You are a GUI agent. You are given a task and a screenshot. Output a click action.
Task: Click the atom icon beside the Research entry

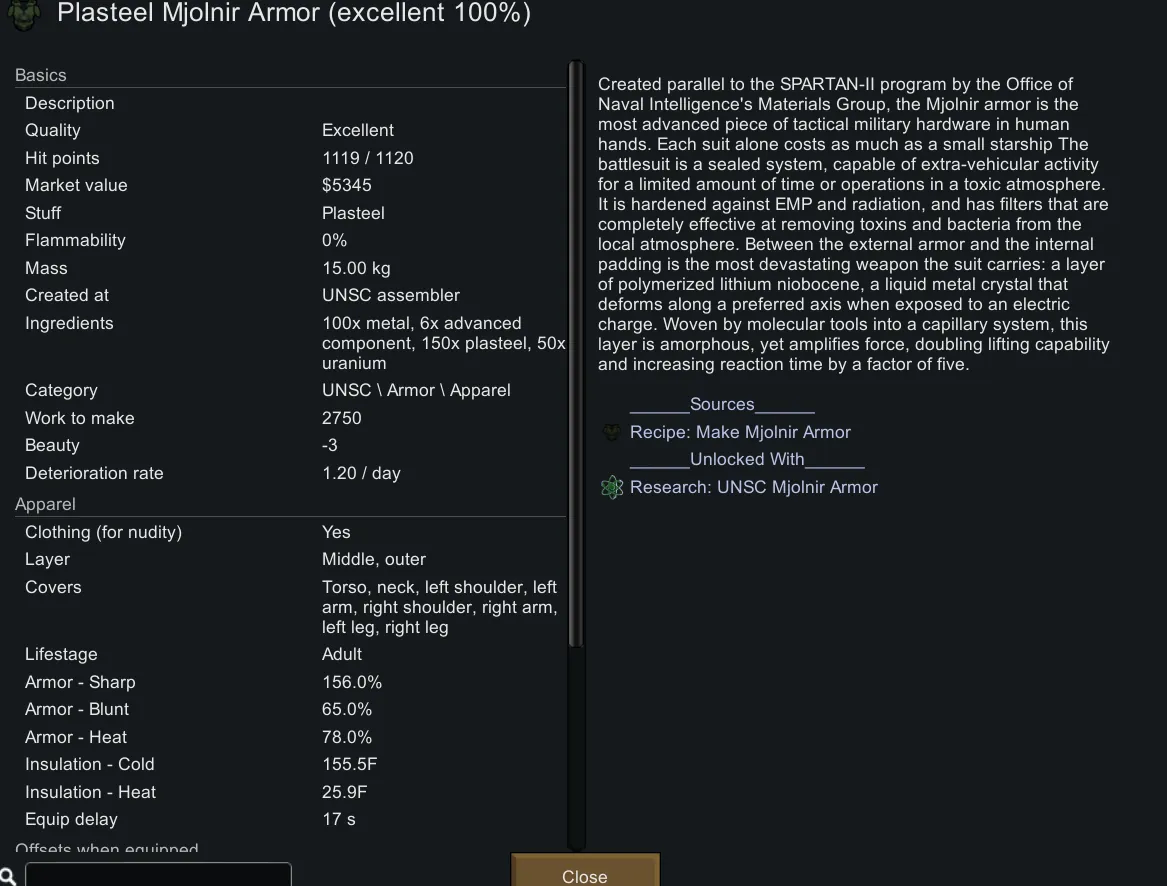(612, 487)
